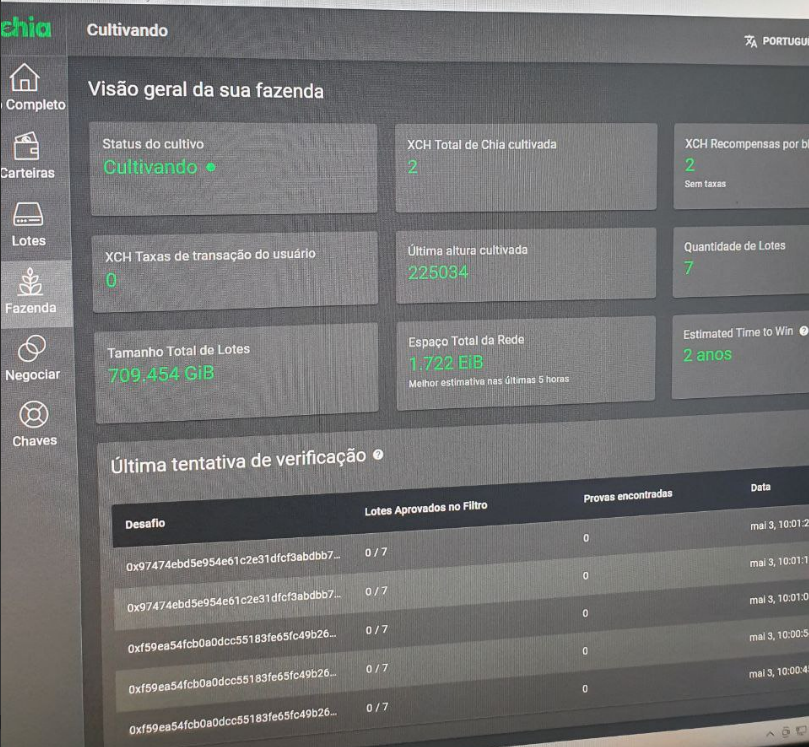Click the Sem taxas label

pos(705,184)
